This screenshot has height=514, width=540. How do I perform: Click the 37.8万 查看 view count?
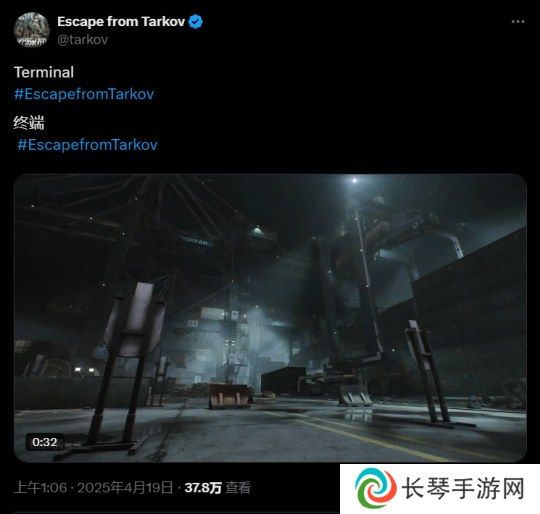218,487
